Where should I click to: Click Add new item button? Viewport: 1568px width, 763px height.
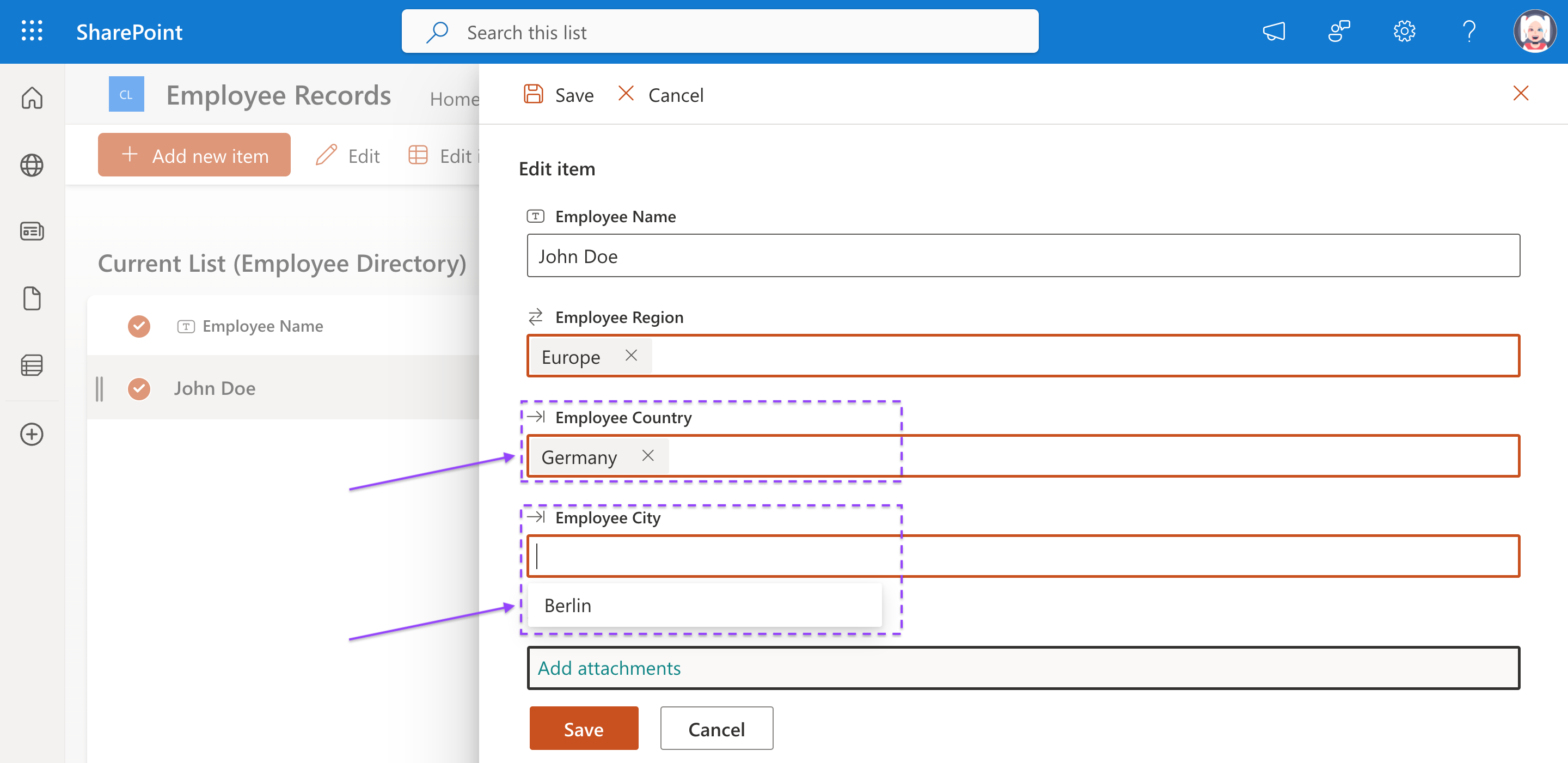(194, 155)
